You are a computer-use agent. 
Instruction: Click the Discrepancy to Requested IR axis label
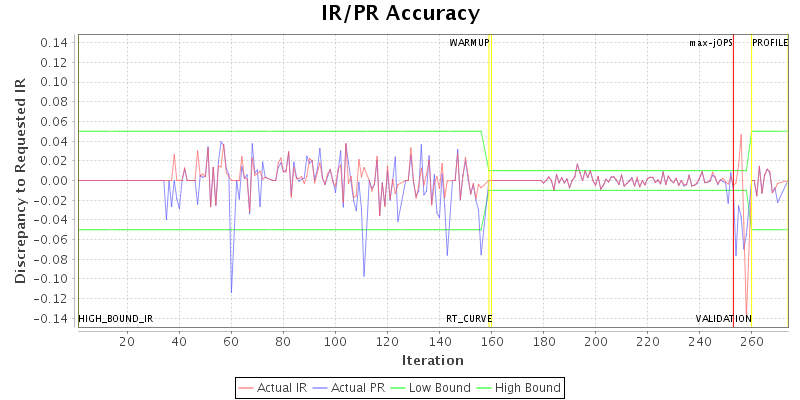19,180
